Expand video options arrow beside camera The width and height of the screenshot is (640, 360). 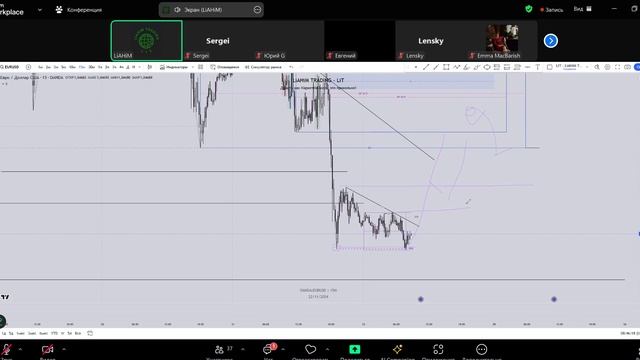[64, 349]
